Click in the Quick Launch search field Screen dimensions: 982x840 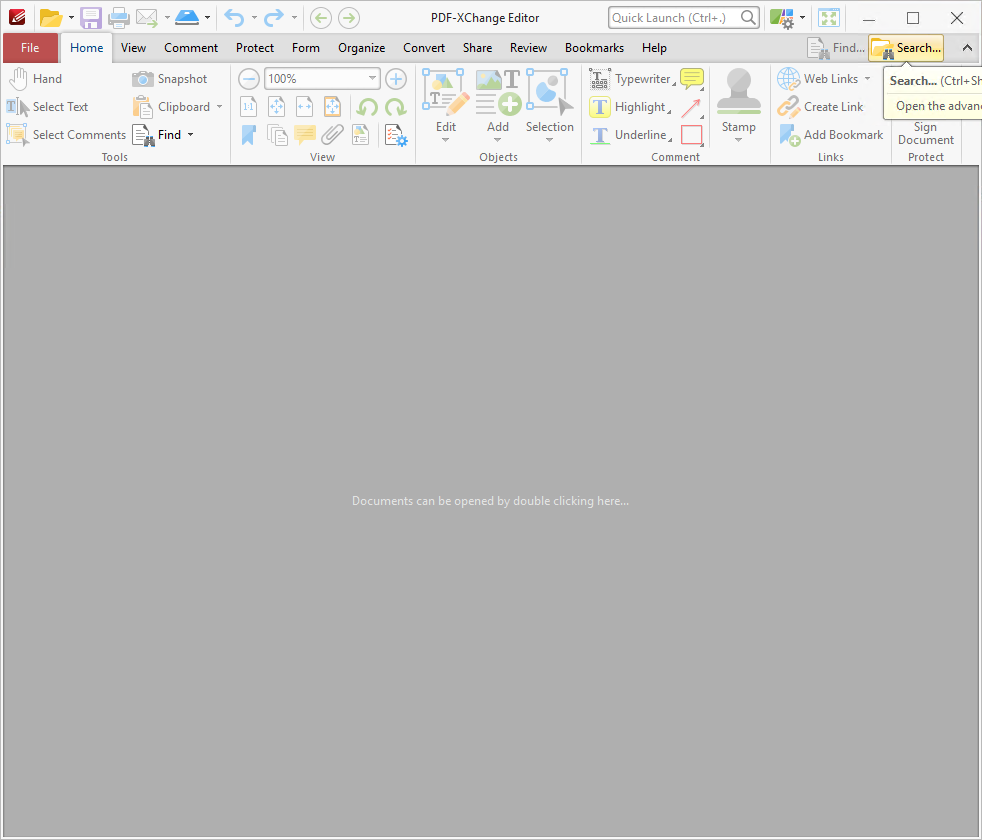tap(675, 18)
